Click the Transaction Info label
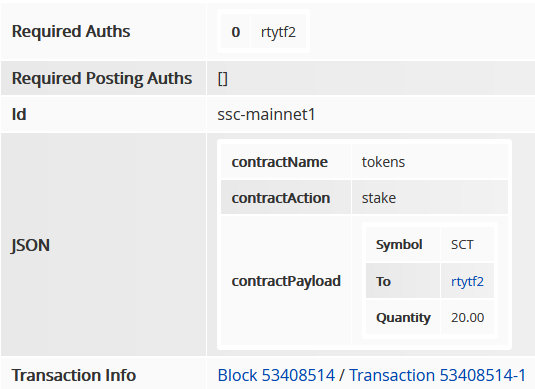 [74, 375]
